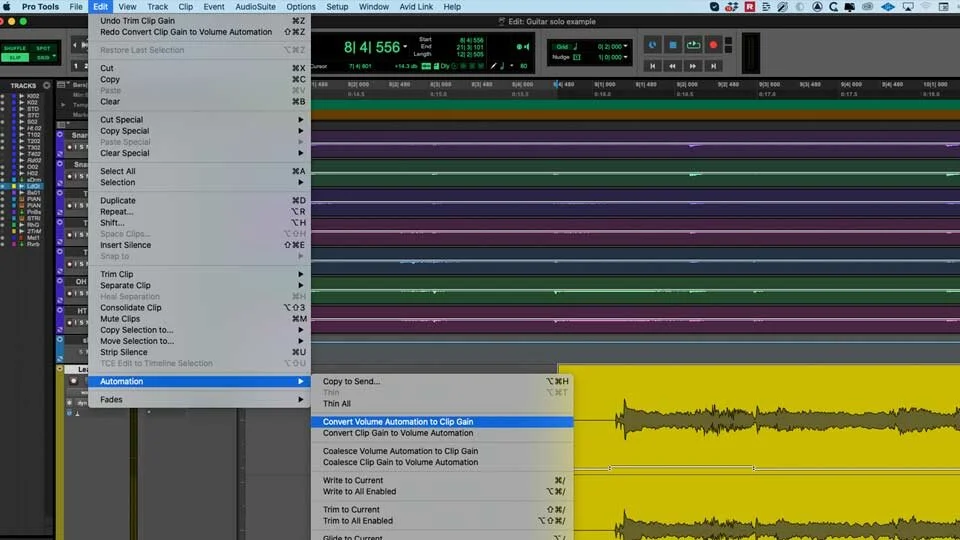Image resolution: width=960 pixels, height=540 pixels.
Task: Open Tracks list settings circle icon
Action: tap(47, 85)
